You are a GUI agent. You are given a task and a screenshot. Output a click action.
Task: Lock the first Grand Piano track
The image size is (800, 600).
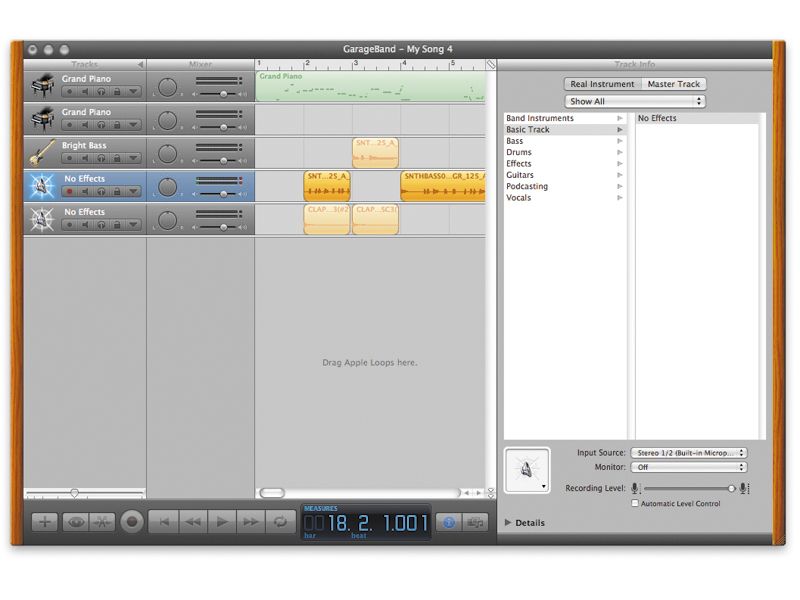(117, 92)
